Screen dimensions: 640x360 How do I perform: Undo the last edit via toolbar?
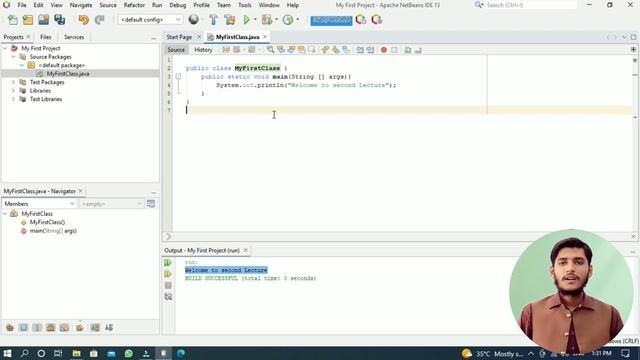point(84,20)
